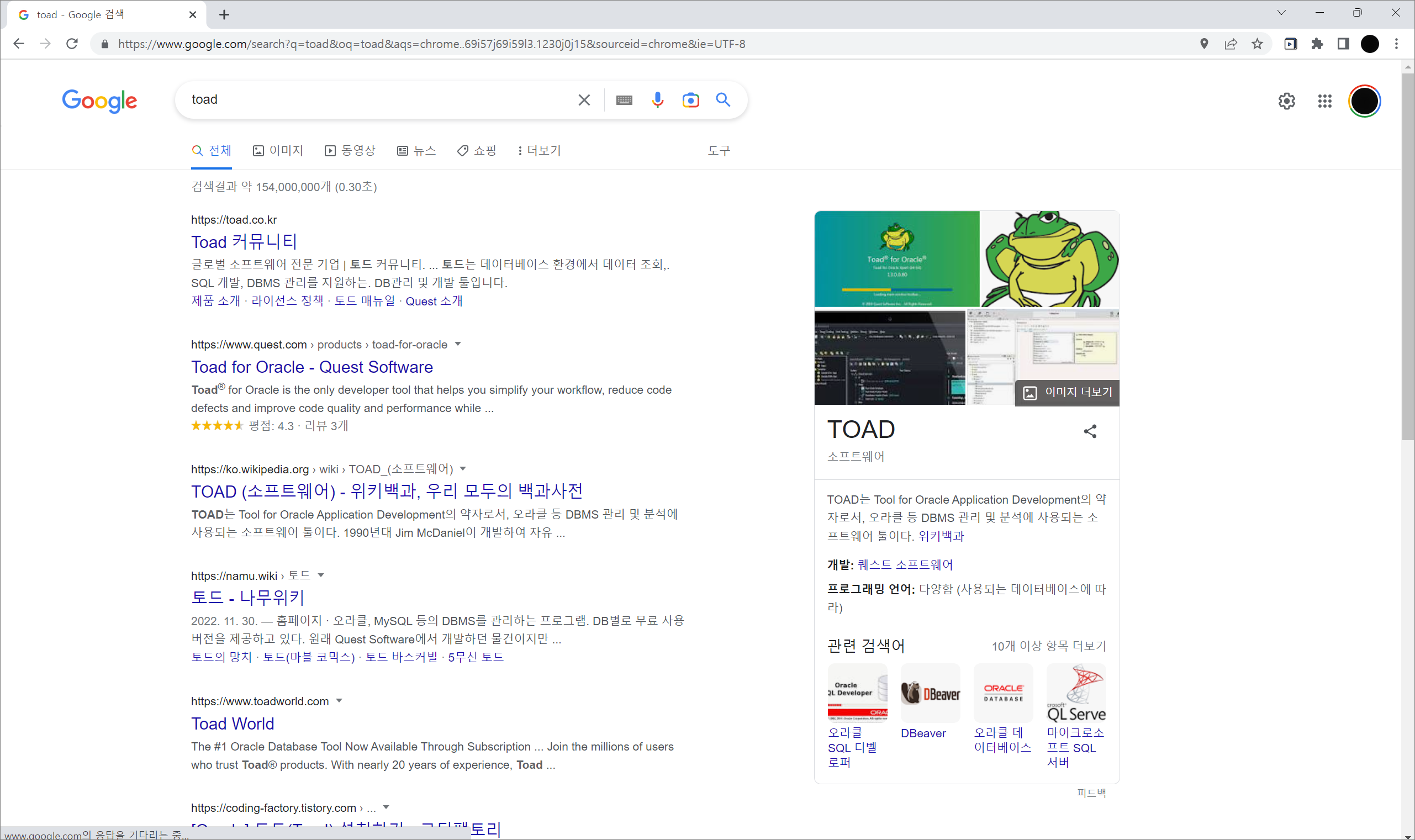Open the 토드 - 나무위키 result
The image size is (1415, 840).
pyautogui.click(x=248, y=597)
